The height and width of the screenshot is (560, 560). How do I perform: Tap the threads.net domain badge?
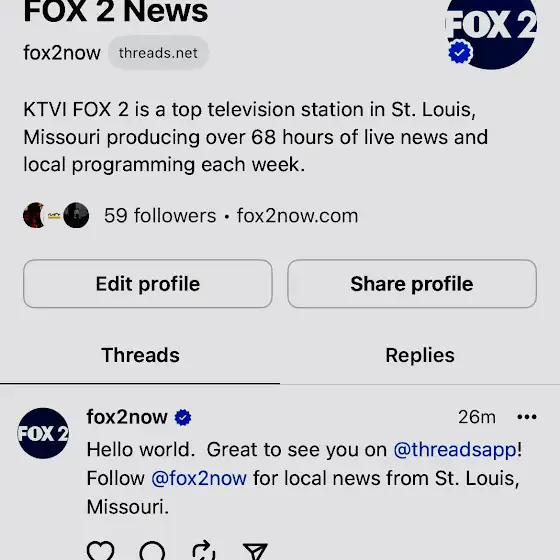pos(158,53)
